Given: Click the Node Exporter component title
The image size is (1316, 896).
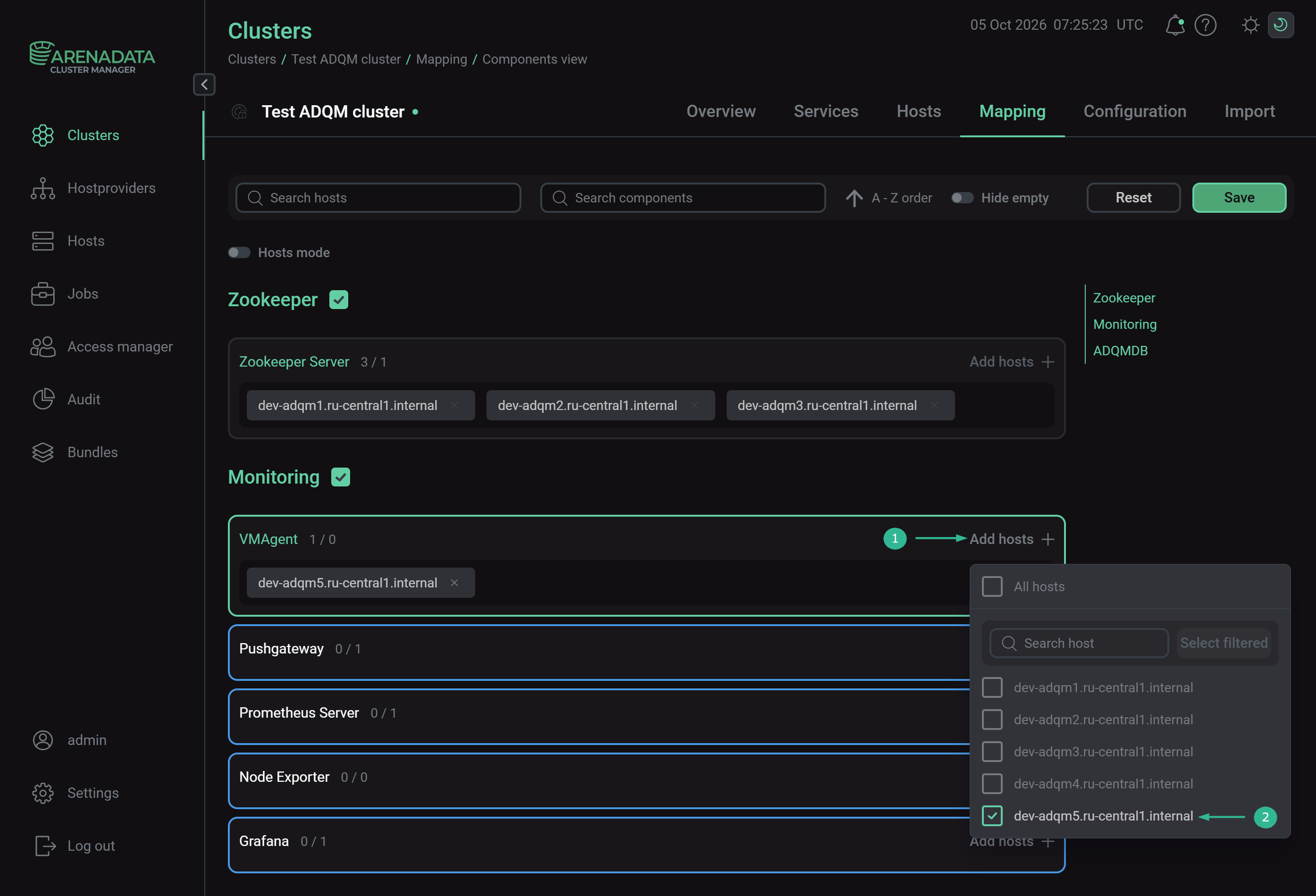Looking at the screenshot, I should (x=284, y=777).
